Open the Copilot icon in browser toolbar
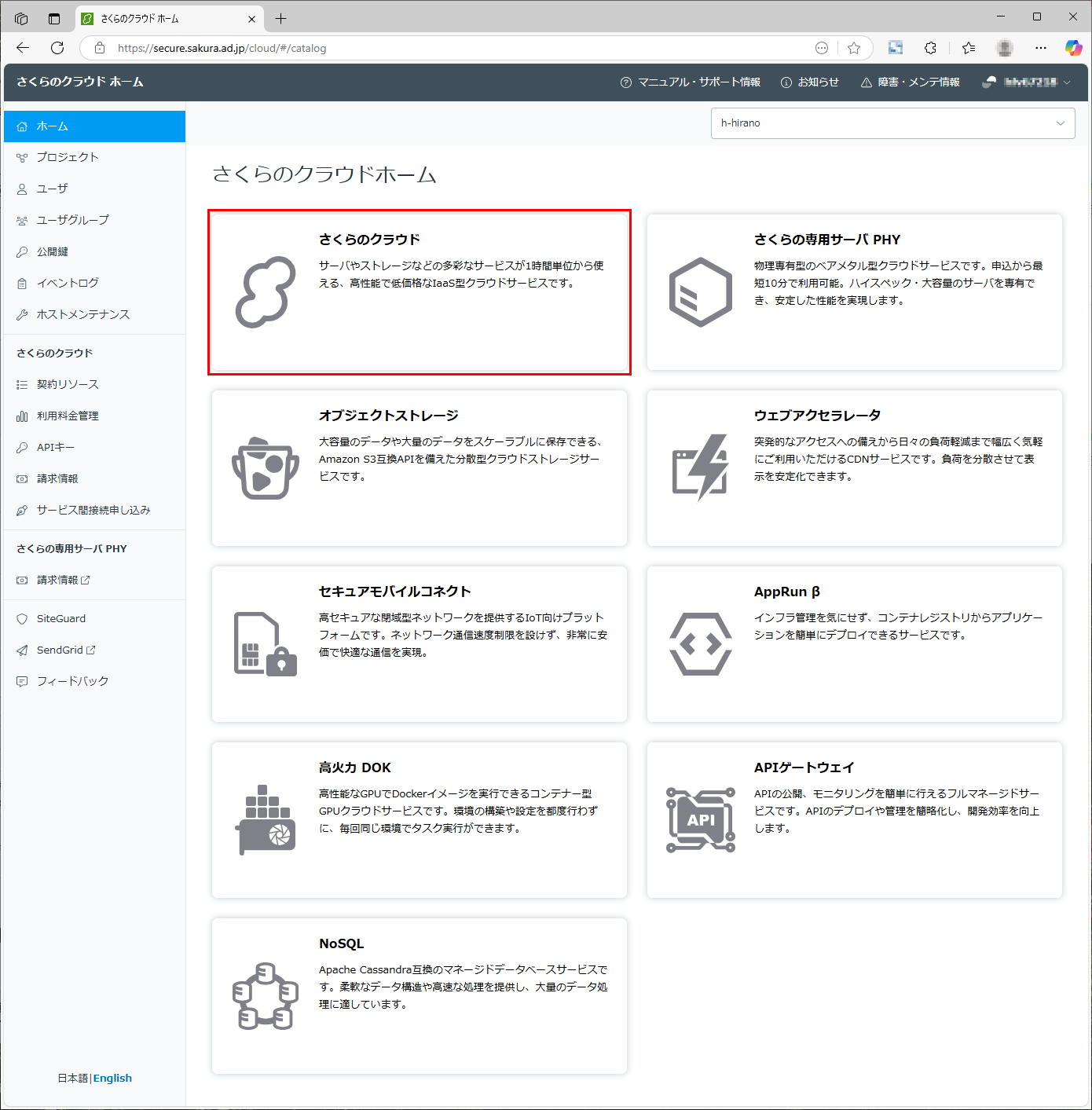Viewport: 1092px width, 1110px height. tap(1073, 48)
